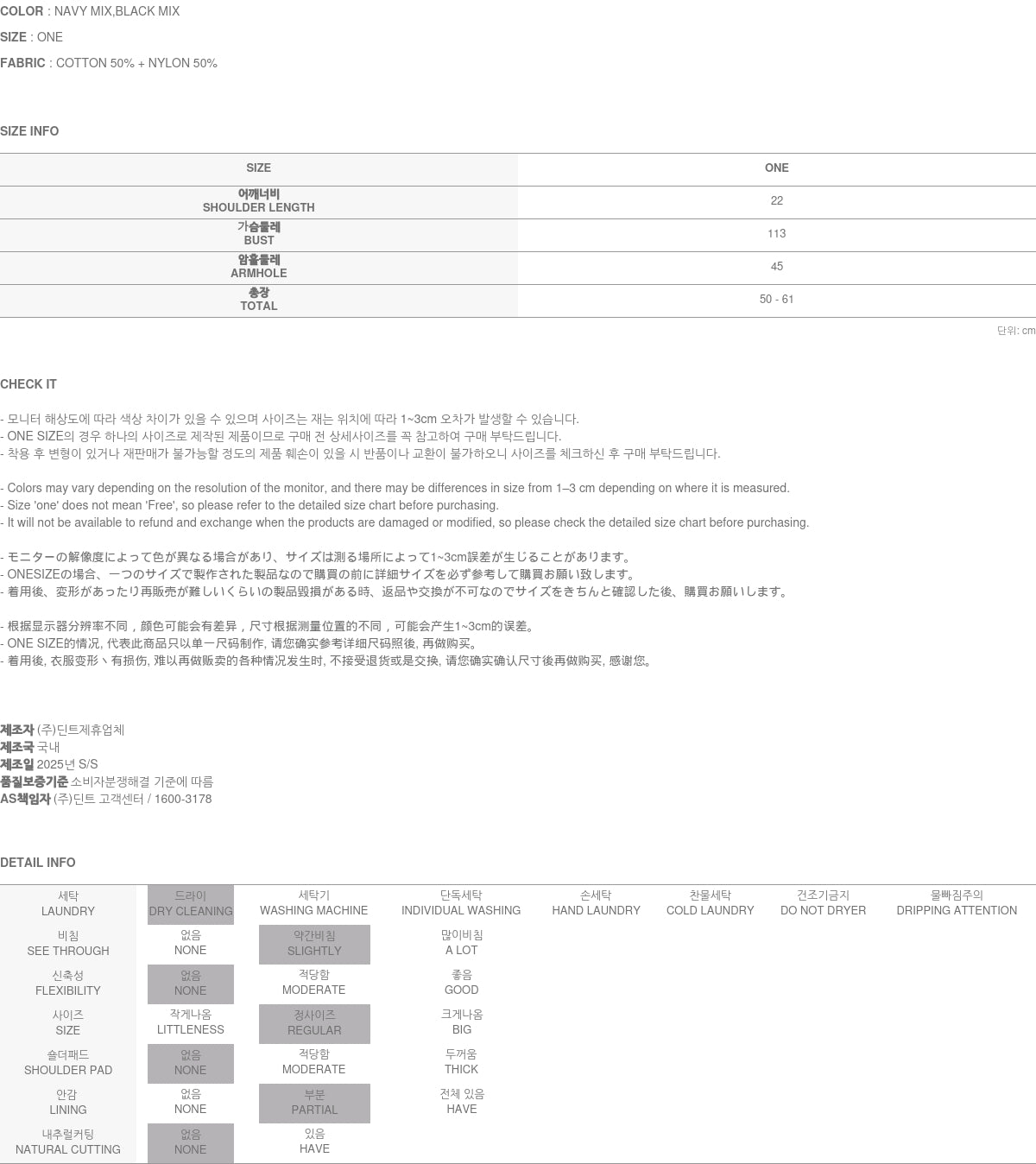
Task: Click the SIZE INFO heading
Action: click(x=29, y=131)
